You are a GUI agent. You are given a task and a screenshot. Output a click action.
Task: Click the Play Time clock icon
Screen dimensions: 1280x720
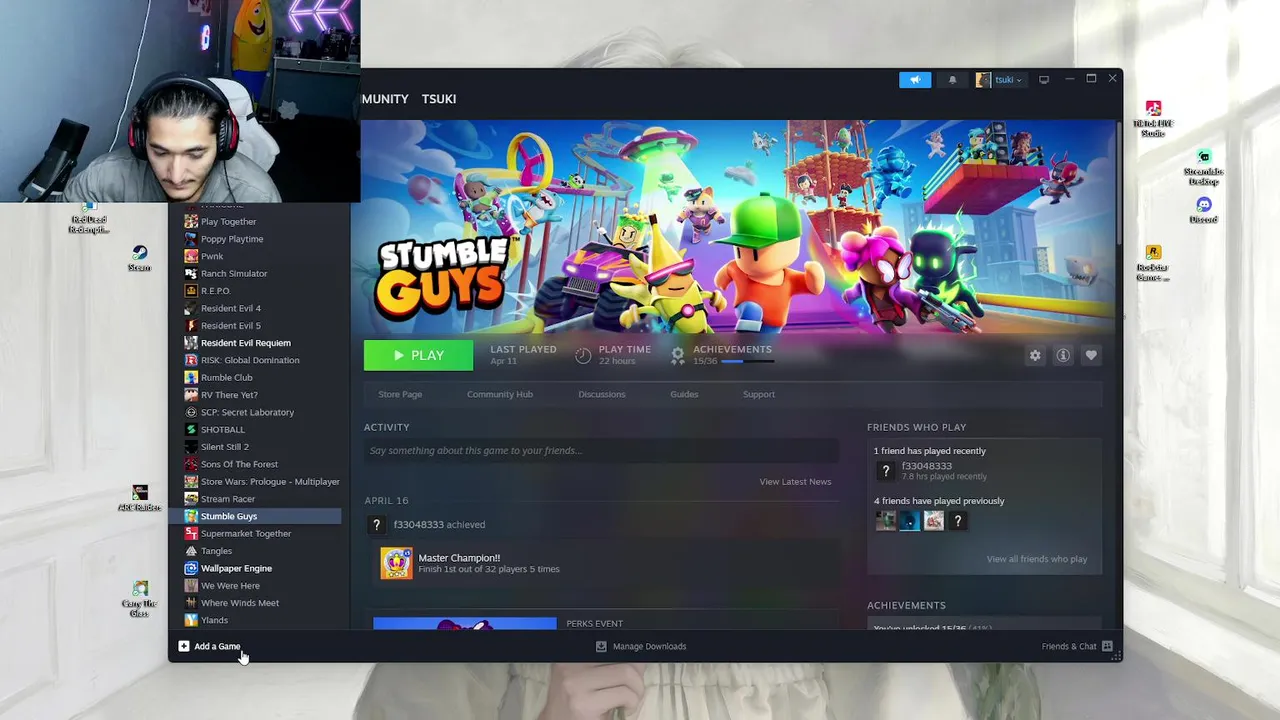(x=583, y=355)
